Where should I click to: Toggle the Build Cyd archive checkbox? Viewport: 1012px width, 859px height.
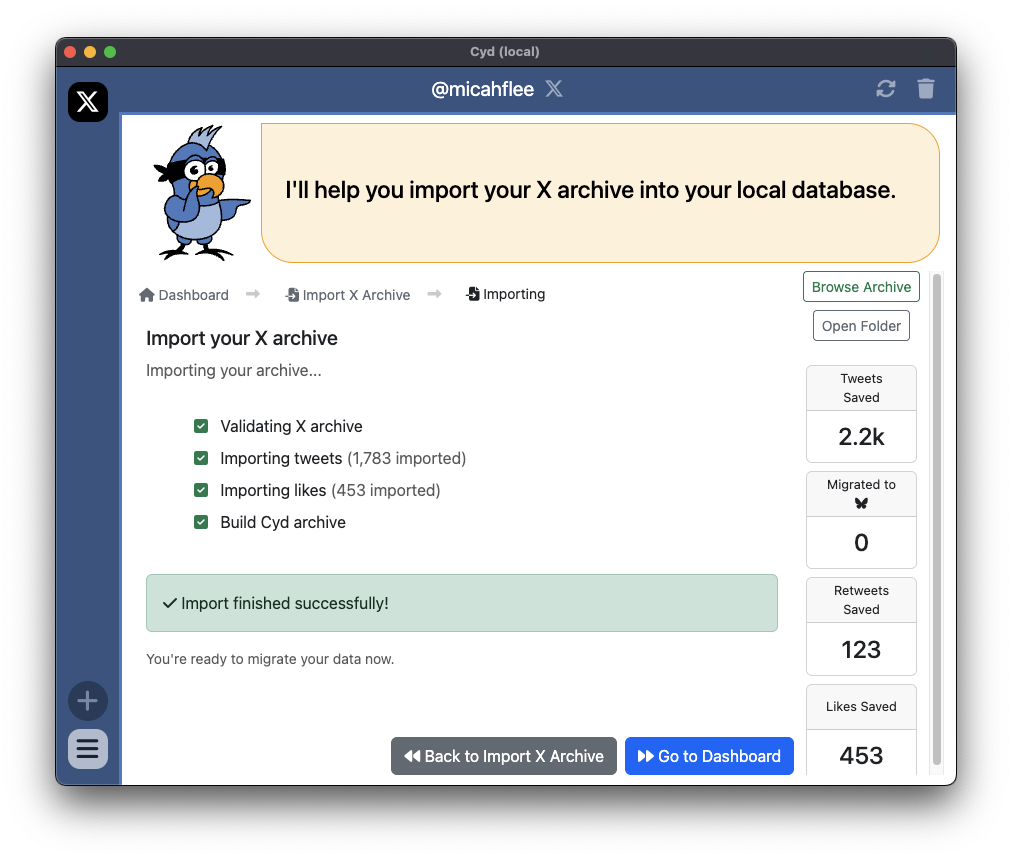201,522
